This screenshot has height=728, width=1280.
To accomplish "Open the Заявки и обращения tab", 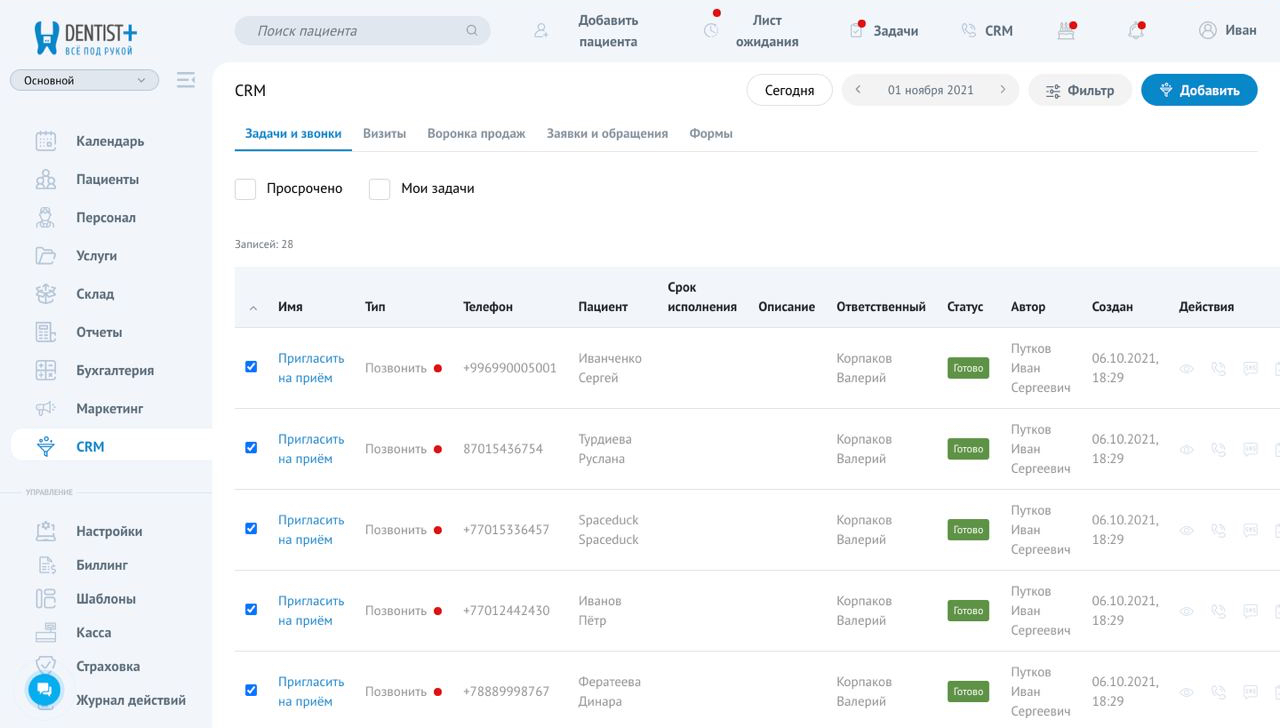I will [x=607, y=133].
